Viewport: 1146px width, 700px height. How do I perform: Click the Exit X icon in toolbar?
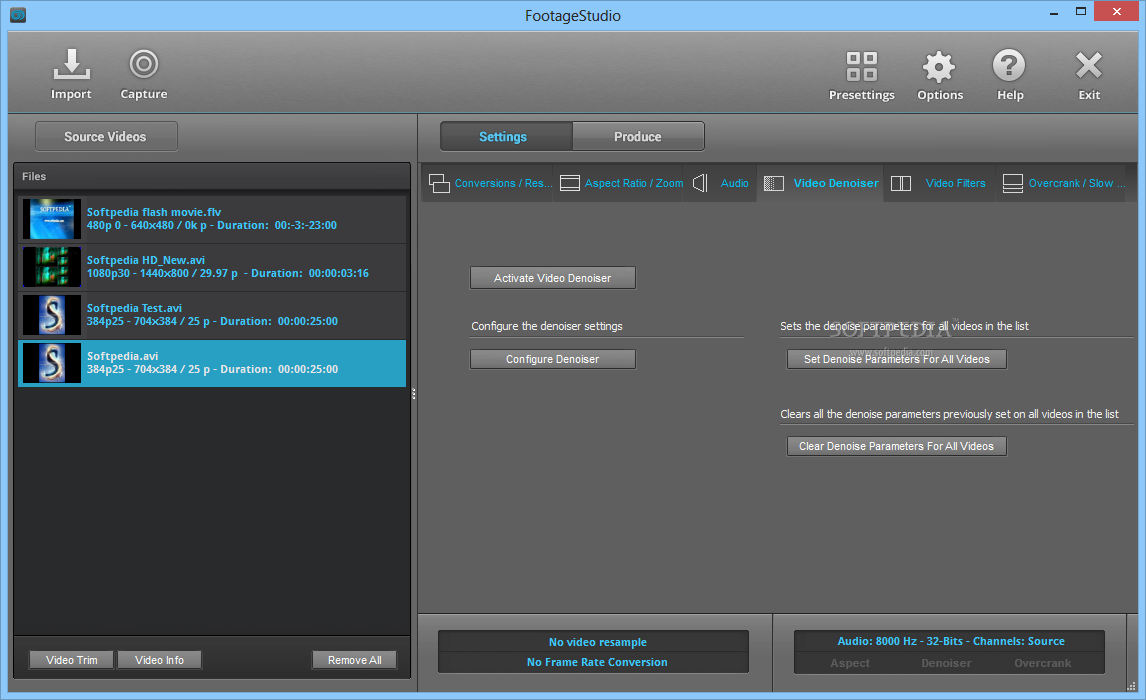(1089, 66)
